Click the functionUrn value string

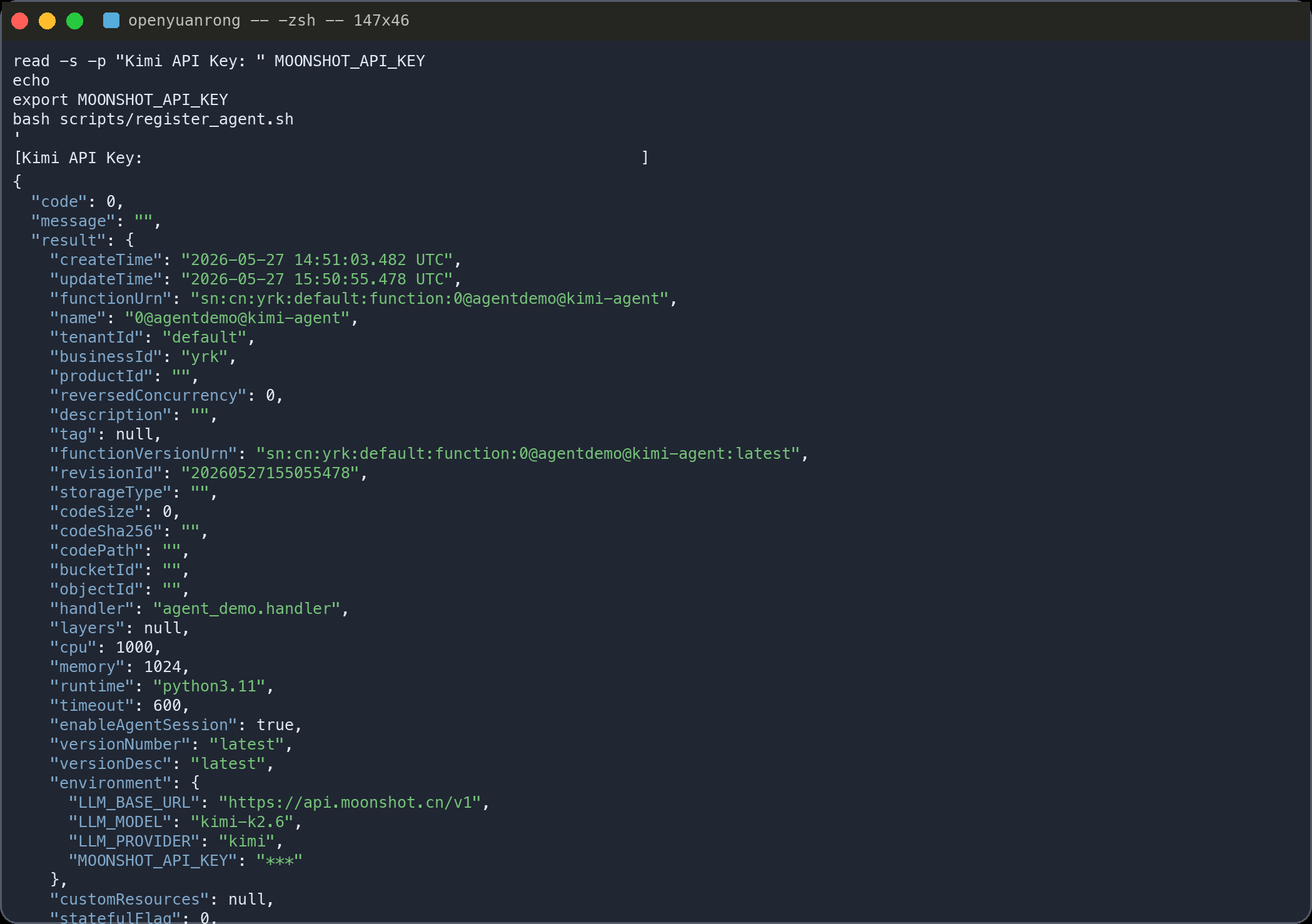(430, 299)
